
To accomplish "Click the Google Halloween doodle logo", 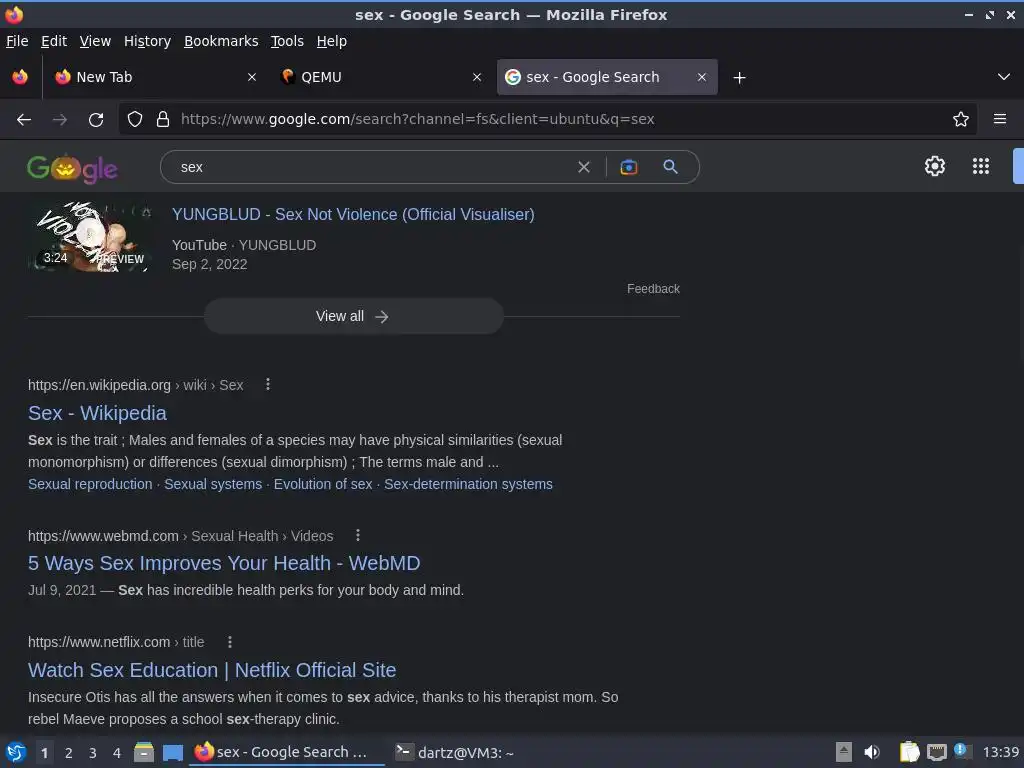I will coord(72,168).
